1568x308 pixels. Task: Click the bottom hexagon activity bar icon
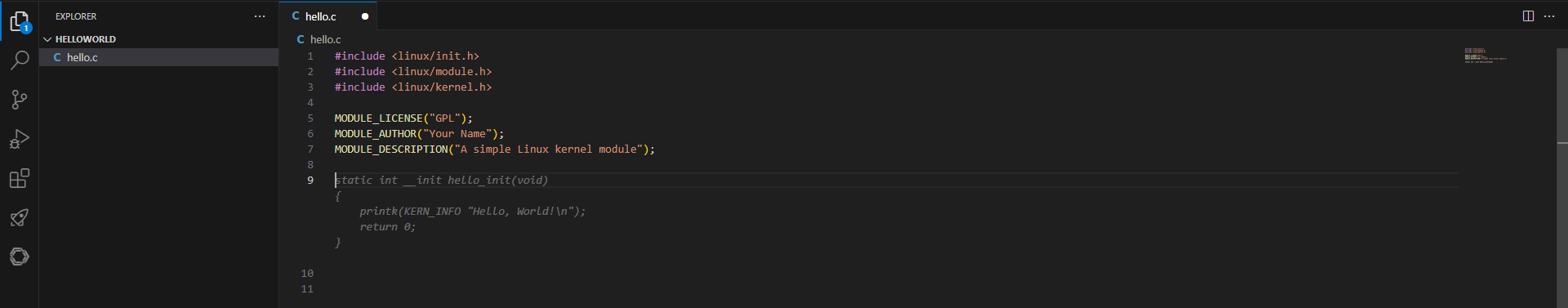[x=20, y=257]
